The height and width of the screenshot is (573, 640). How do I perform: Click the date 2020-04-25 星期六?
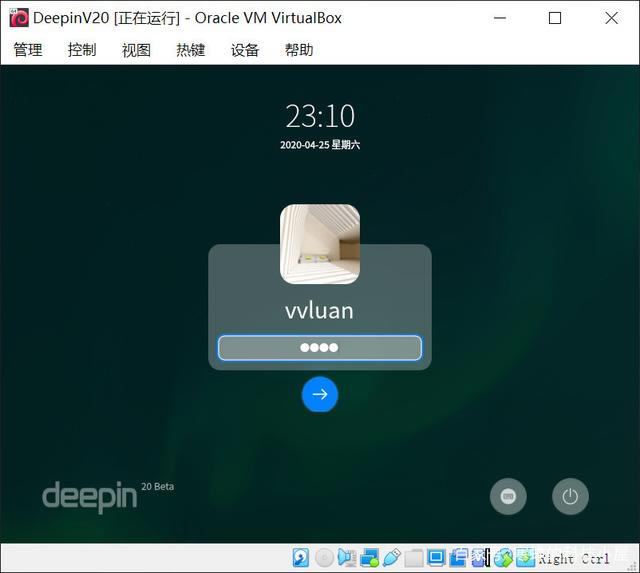tap(320, 144)
